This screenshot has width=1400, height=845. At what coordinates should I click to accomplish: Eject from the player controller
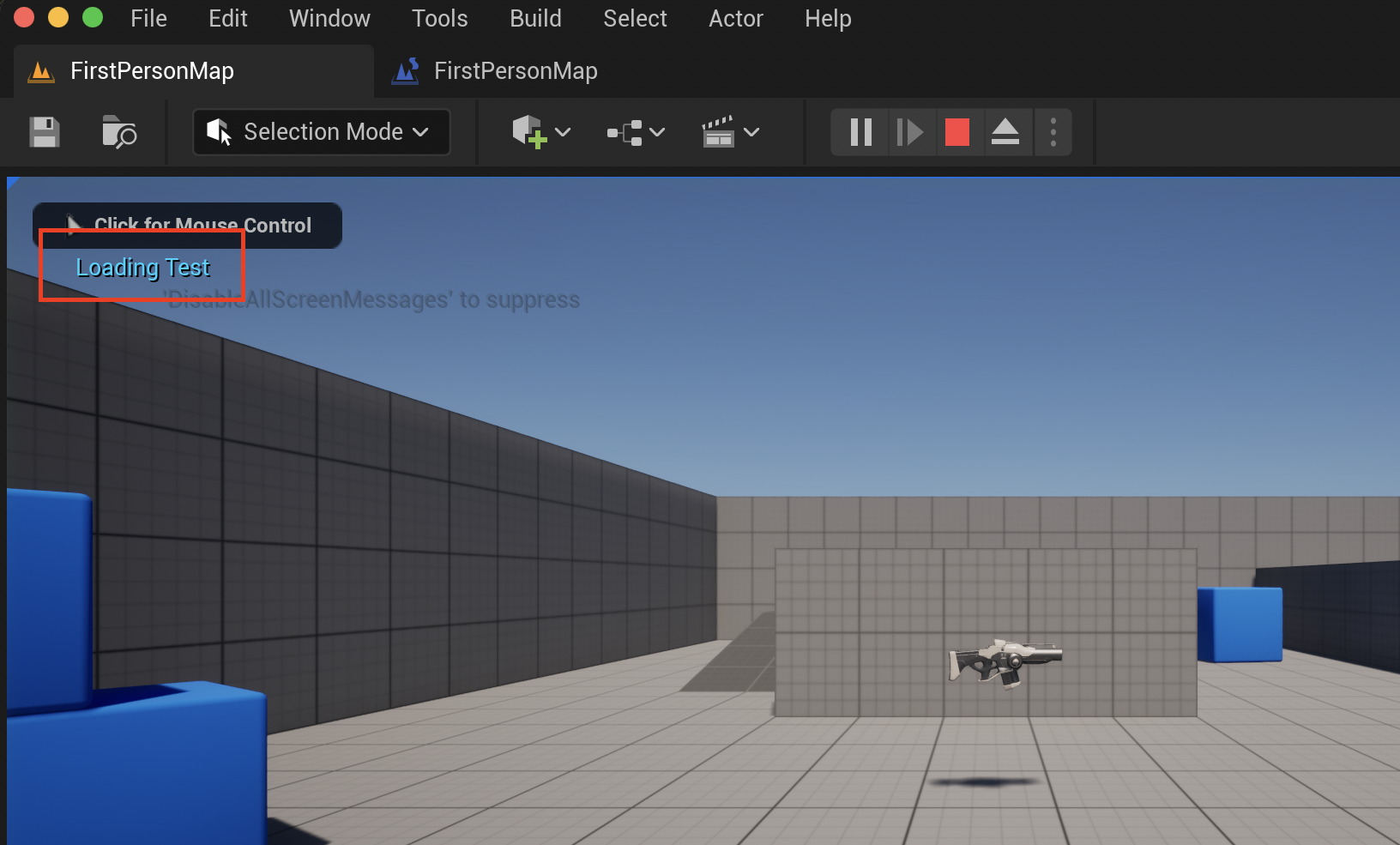click(x=1005, y=132)
